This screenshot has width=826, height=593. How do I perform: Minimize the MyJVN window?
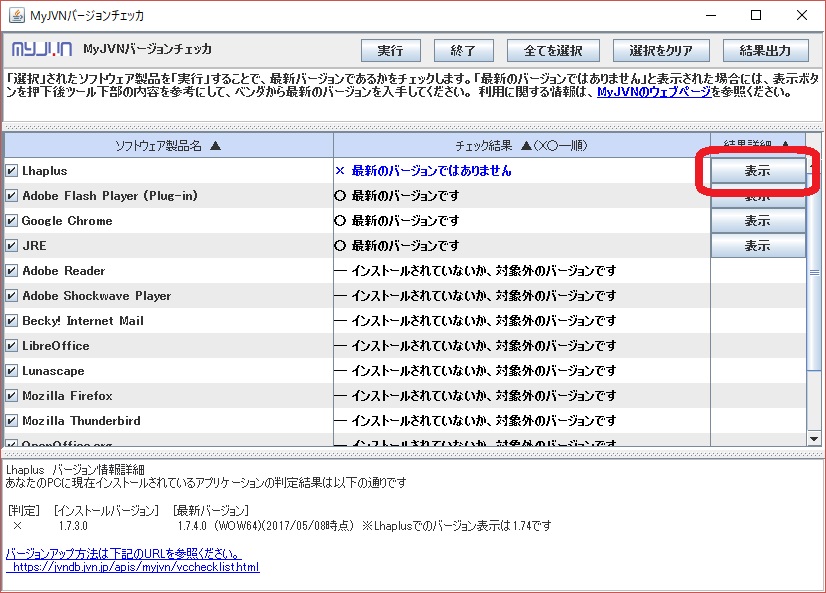point(711,15)
